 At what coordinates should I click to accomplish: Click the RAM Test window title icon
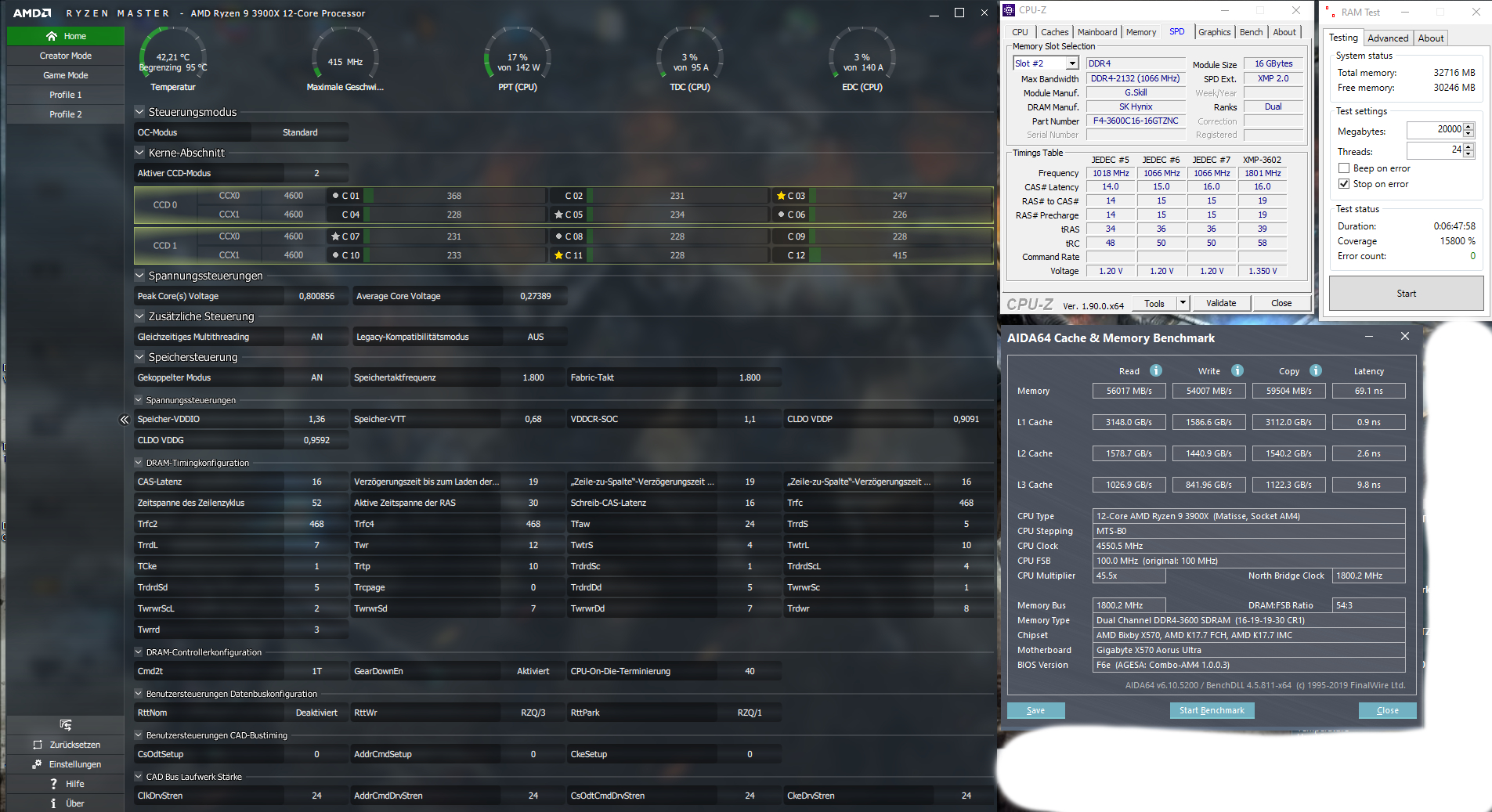click(x=1331, y=13)
